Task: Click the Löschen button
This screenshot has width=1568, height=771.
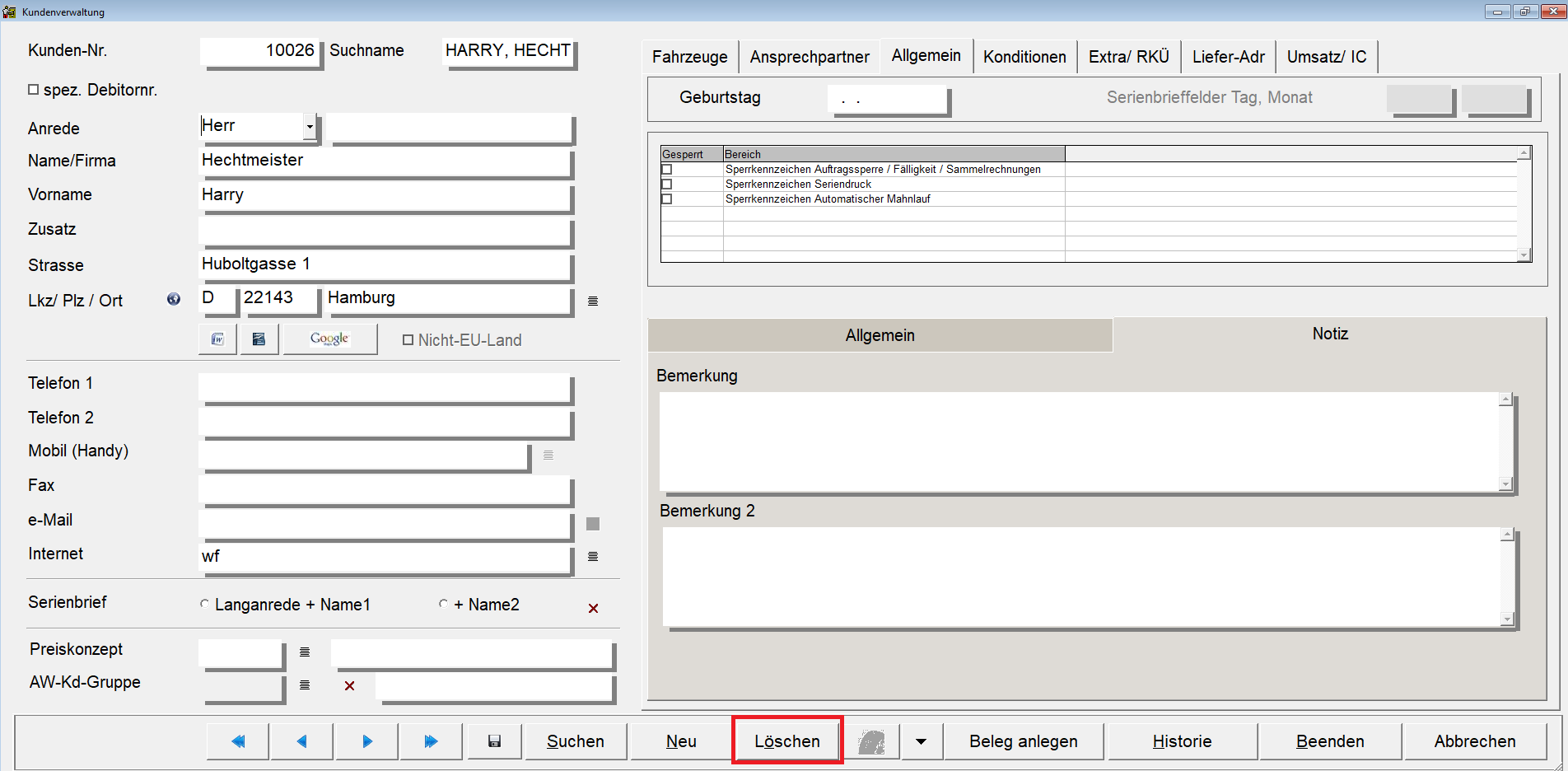Action: (x=787, y=741)
